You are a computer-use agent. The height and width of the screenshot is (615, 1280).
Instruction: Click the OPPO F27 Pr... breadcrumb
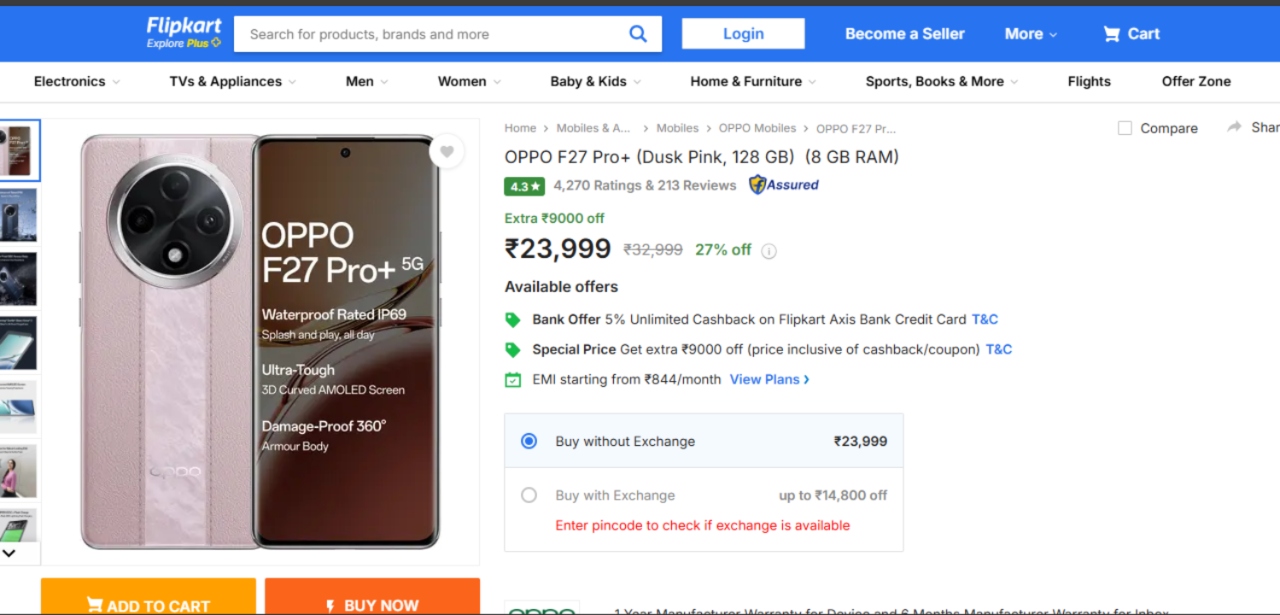point(856,128)
